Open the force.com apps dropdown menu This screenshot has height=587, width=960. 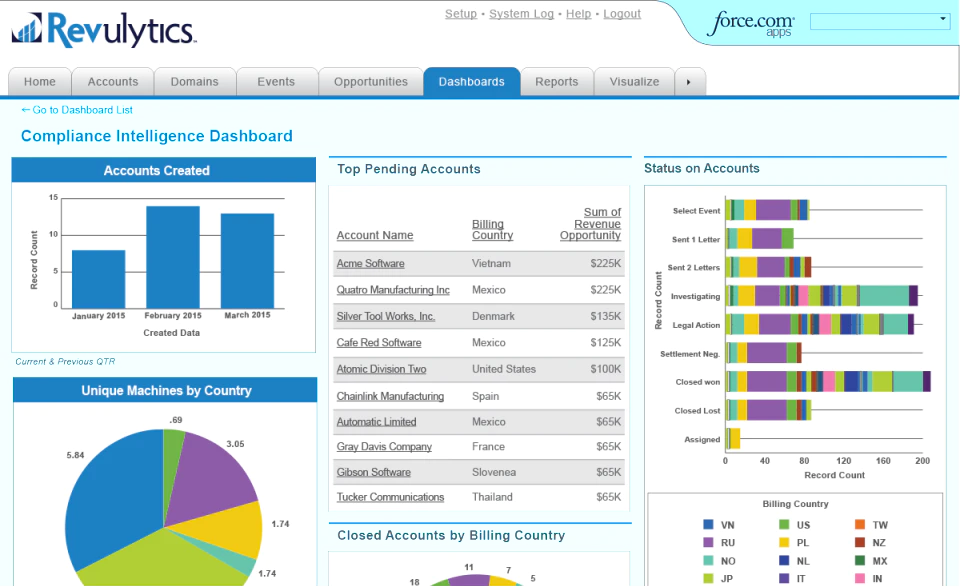pyautogui.click(x=880, y=21)
